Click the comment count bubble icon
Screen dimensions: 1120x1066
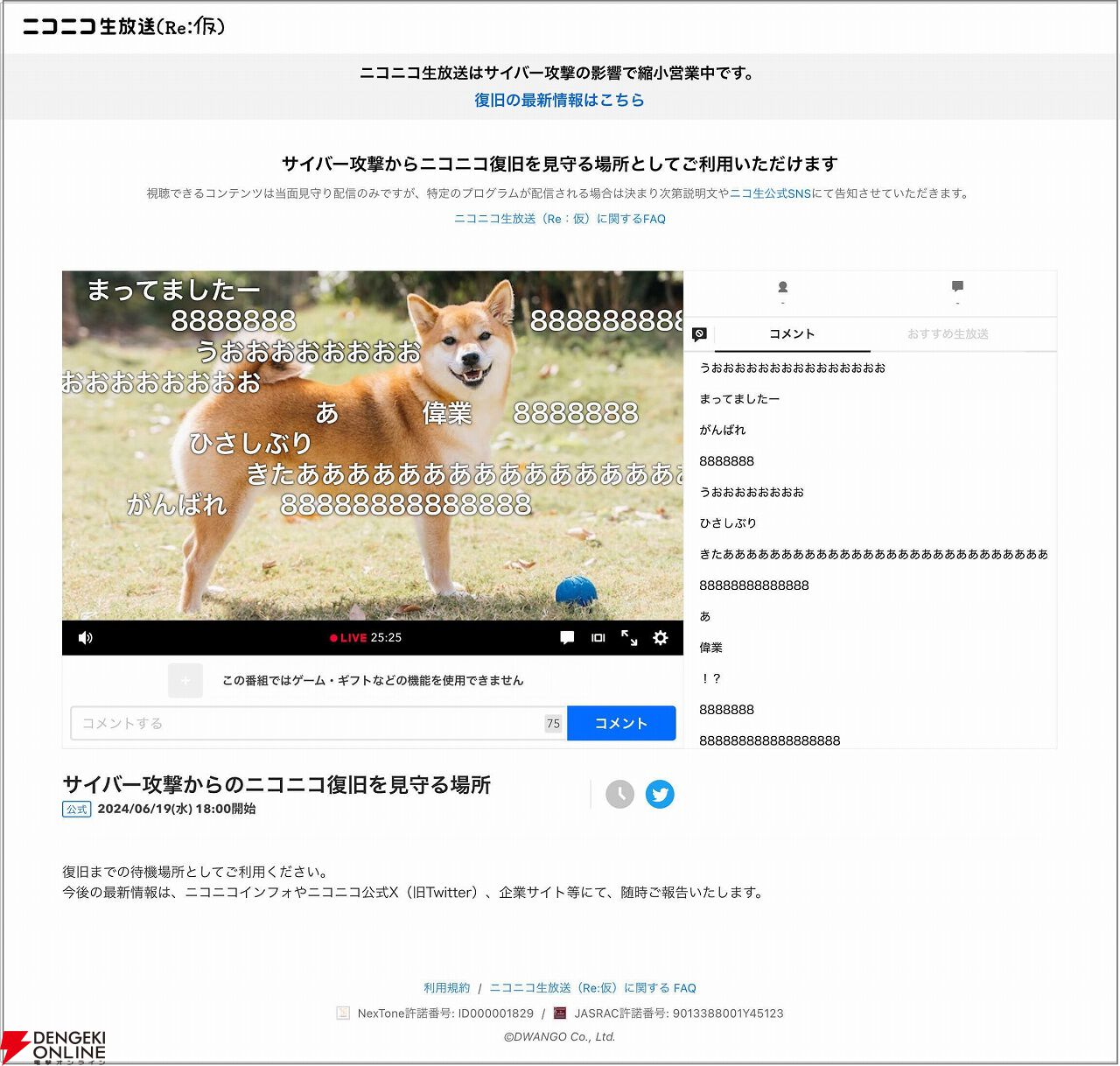(957, 286)
